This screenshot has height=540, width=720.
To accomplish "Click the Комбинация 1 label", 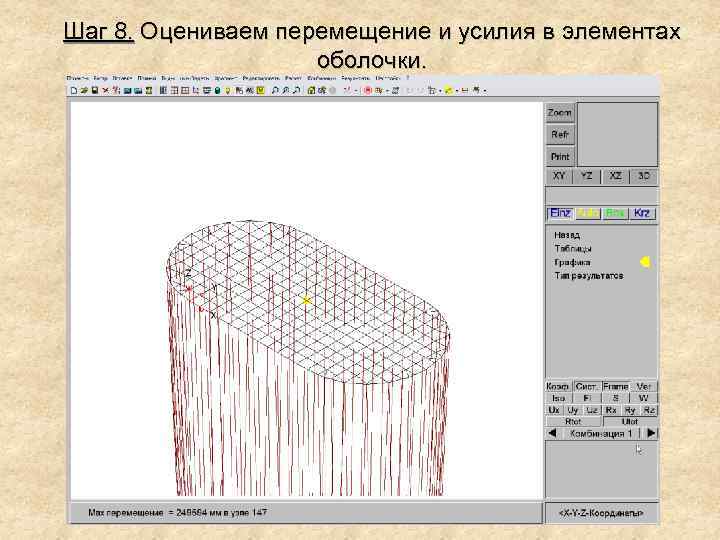I will point(601,433).
